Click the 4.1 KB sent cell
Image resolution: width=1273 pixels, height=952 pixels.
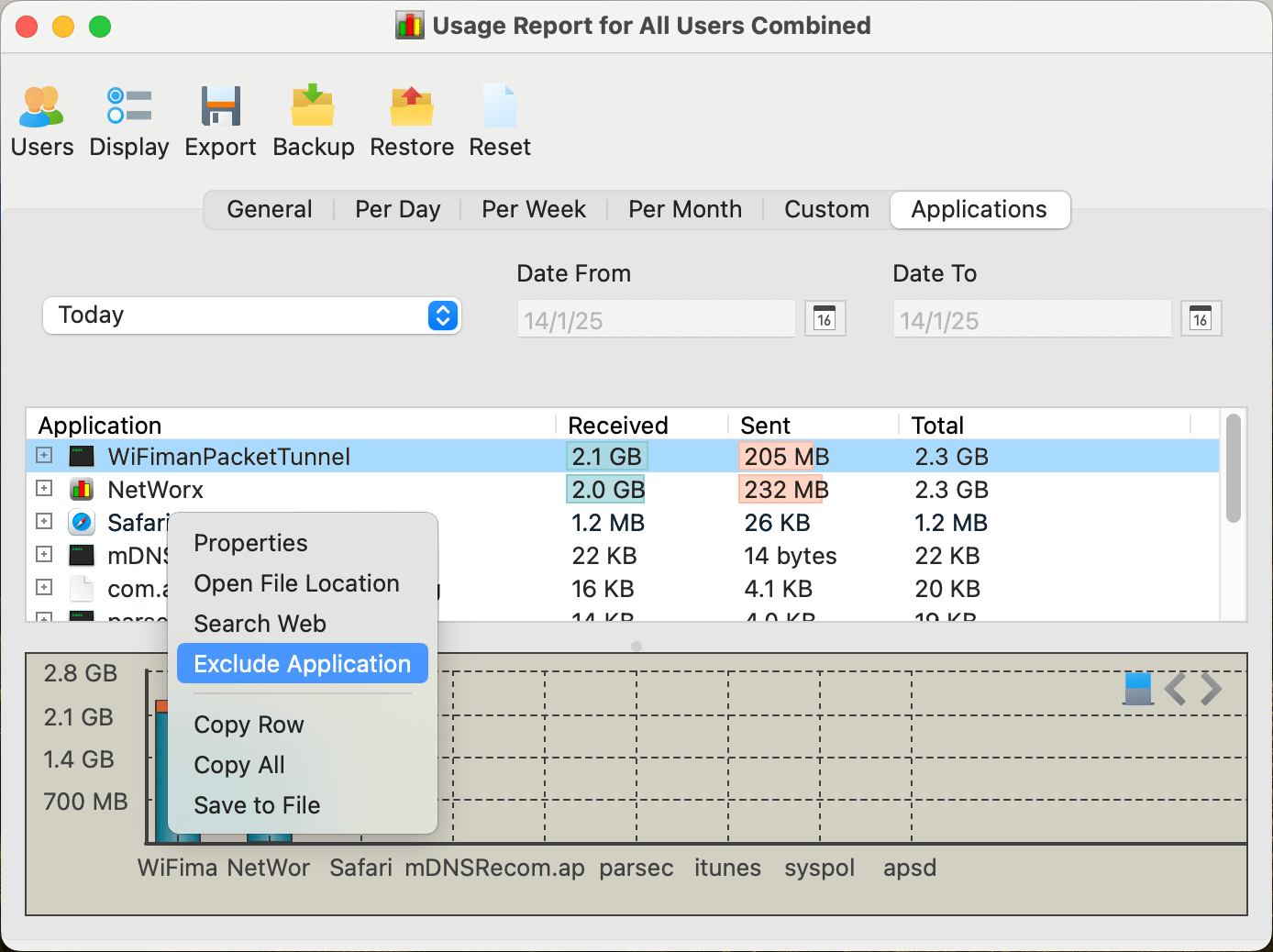(x=779, y=589)
